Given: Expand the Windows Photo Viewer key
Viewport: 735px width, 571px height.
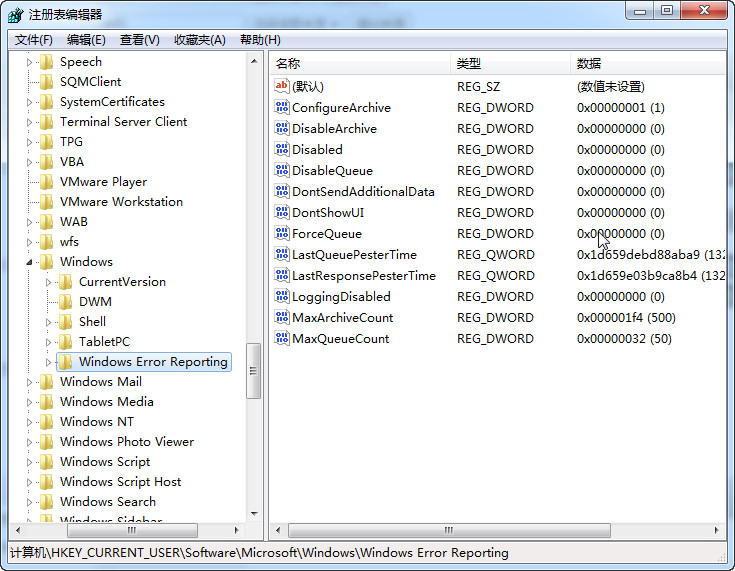Looking at the screenshot, I should tap(29, 442).
